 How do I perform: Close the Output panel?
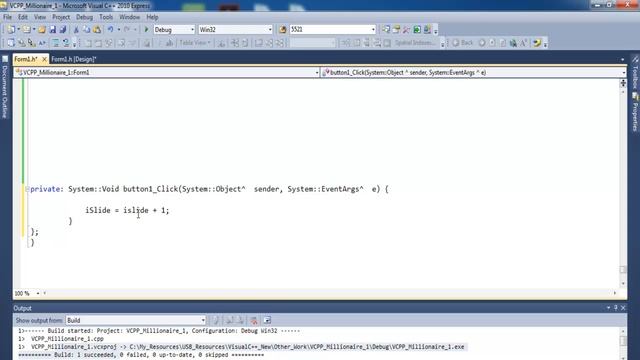[623, 308]
